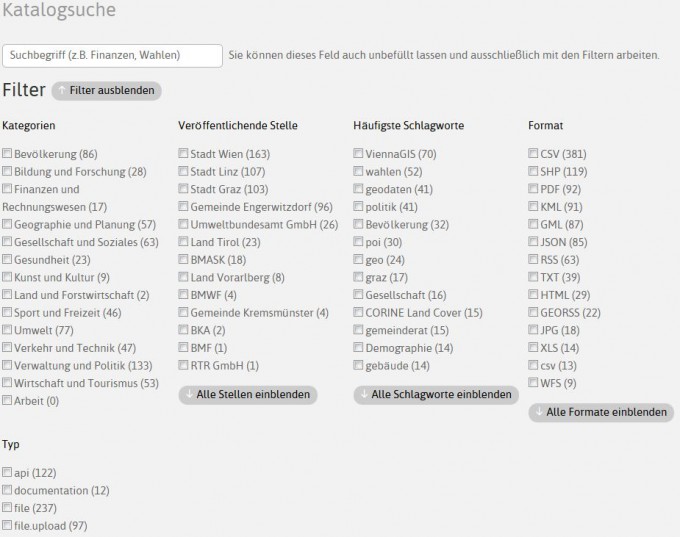Select Verwaltung und Politik (133) checkbox
Image resolution: width=680 pixels, height=537 pixels.
(7, 365)
